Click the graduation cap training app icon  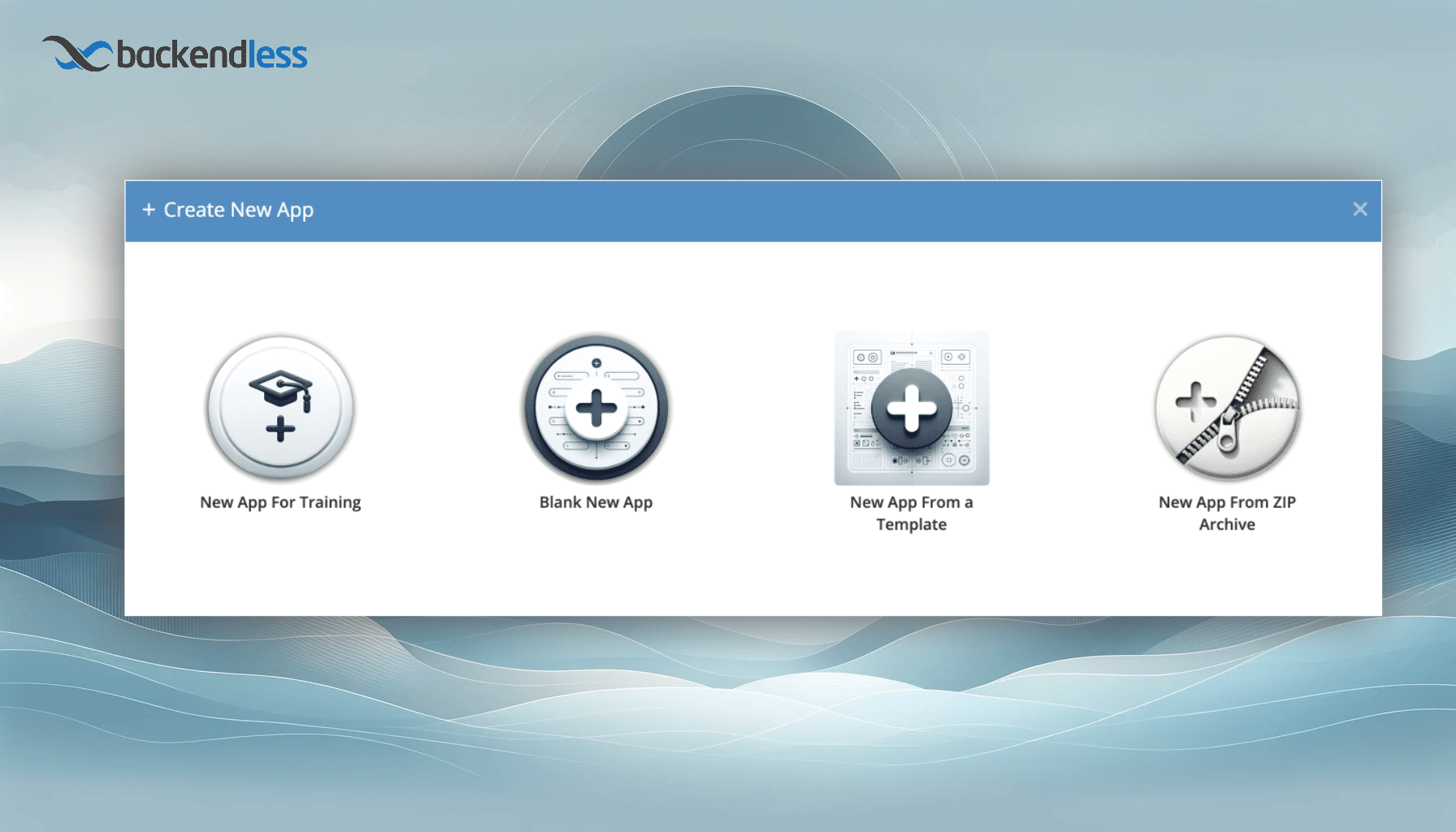[x=280, y=408]
